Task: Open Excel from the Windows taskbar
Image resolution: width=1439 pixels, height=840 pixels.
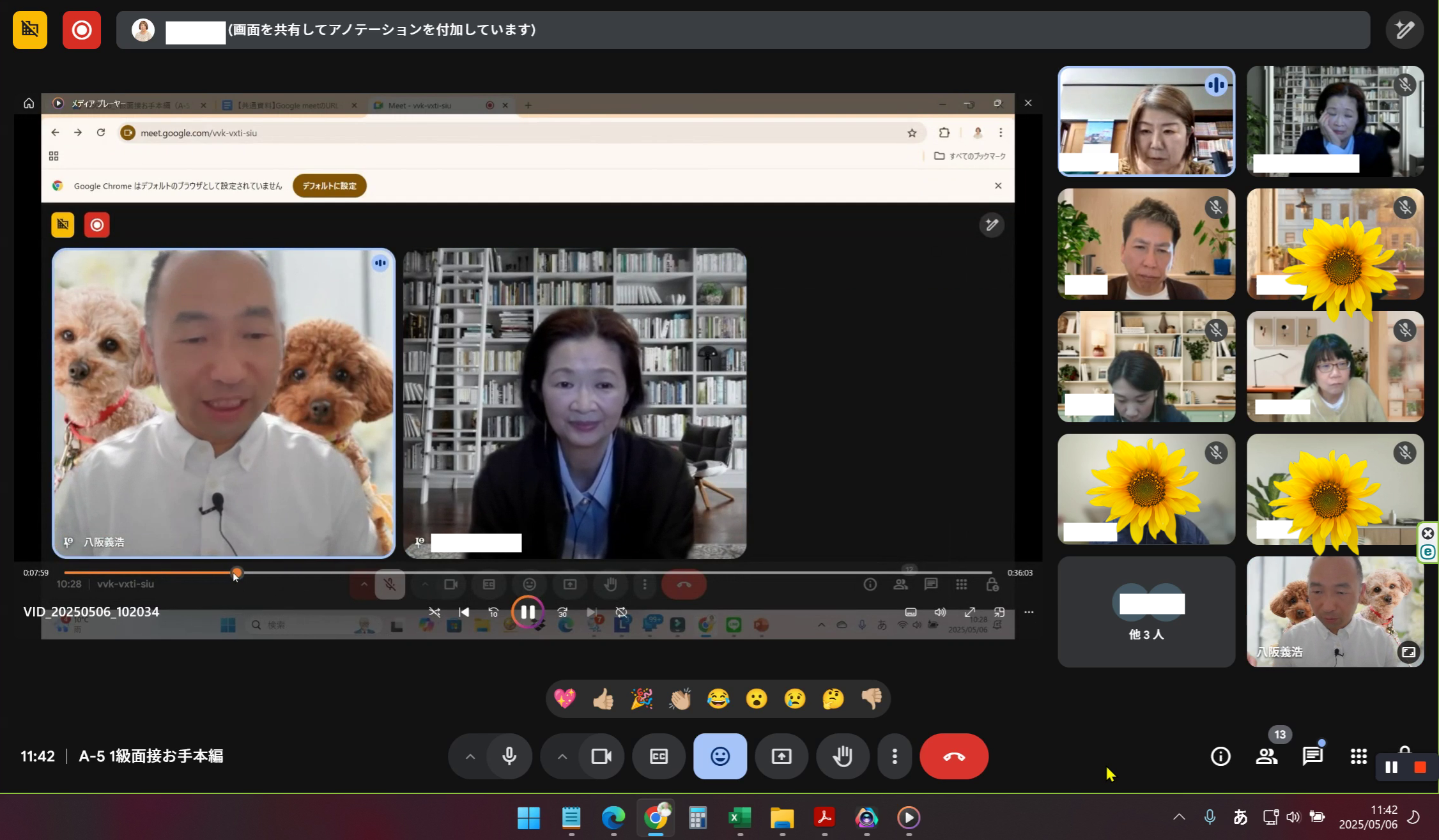Action: point(739,818)
